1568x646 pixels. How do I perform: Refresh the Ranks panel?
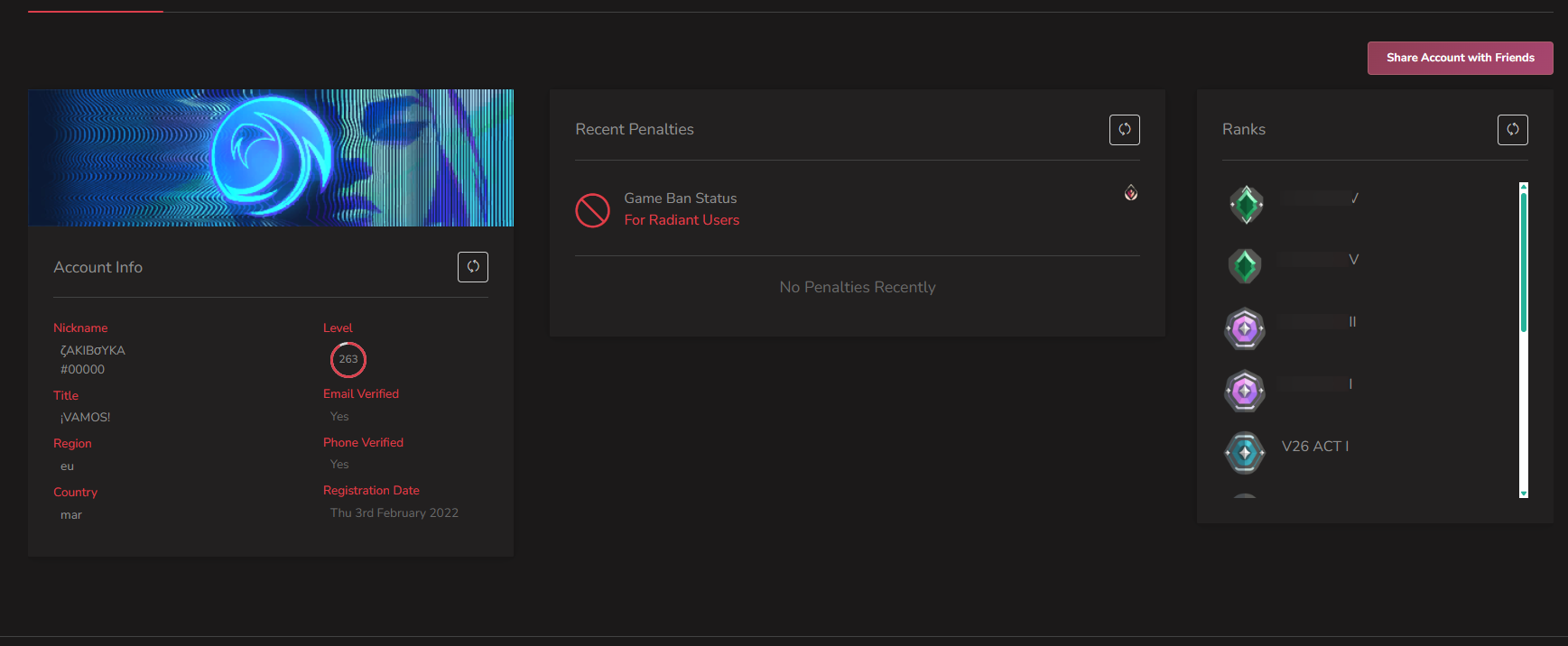click(1513, 130)
